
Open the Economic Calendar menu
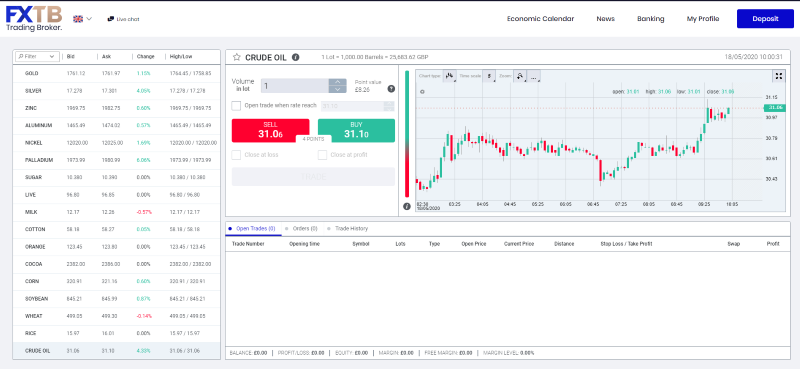[540, 19]
